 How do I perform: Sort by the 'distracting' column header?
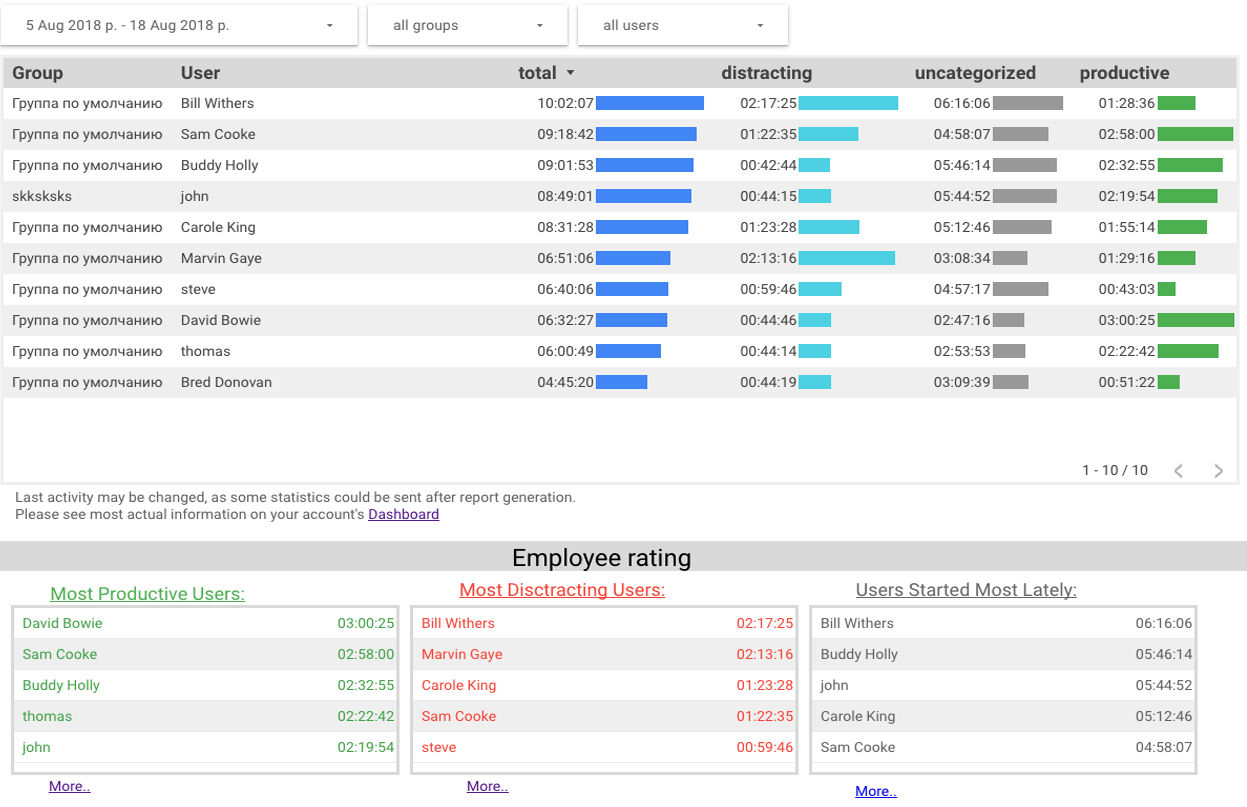[766, 72]
